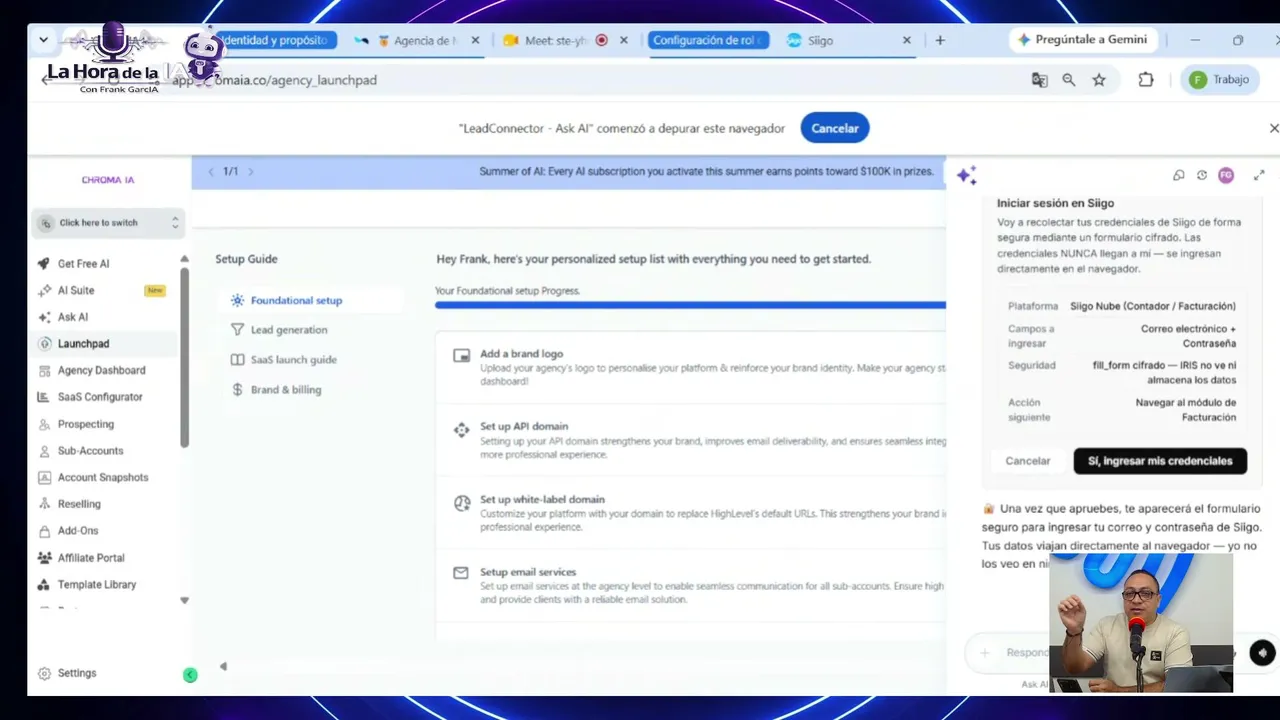The image size is (1280, 720).
Task: Click the SaaS Configurator icon
Action: point(44,397)
